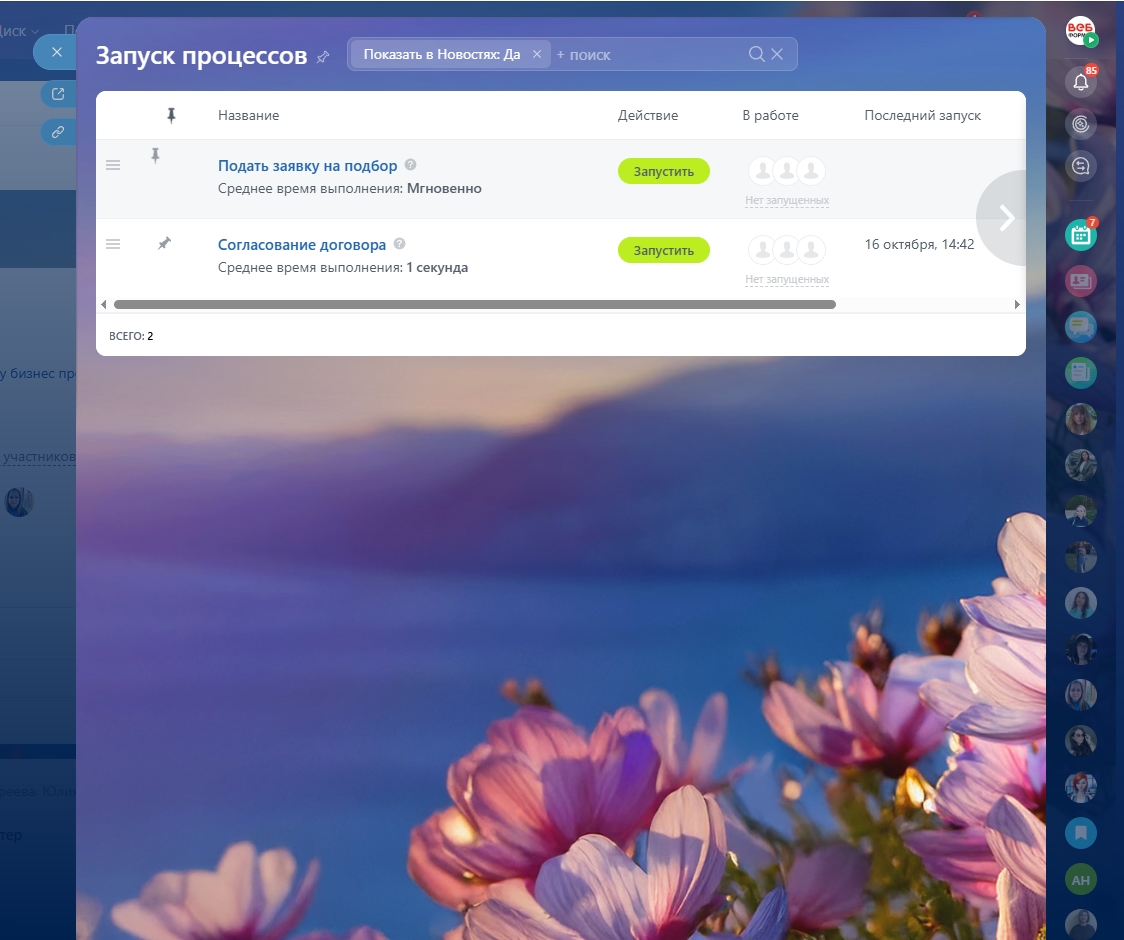The width and height of the screenshot is (1124, 940).
Task: Open the notifications bell with badge 85
Action: click(1080, 82)
